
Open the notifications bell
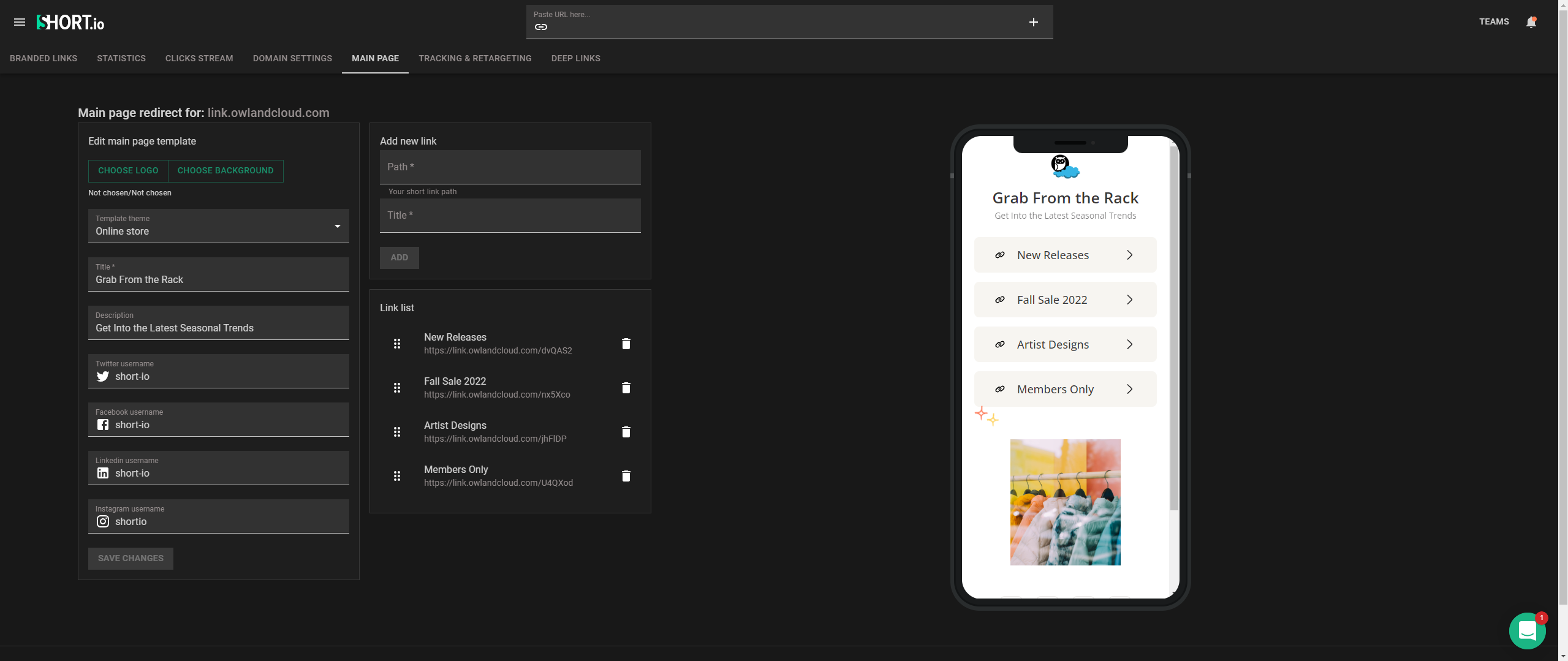pos(1531,22)
